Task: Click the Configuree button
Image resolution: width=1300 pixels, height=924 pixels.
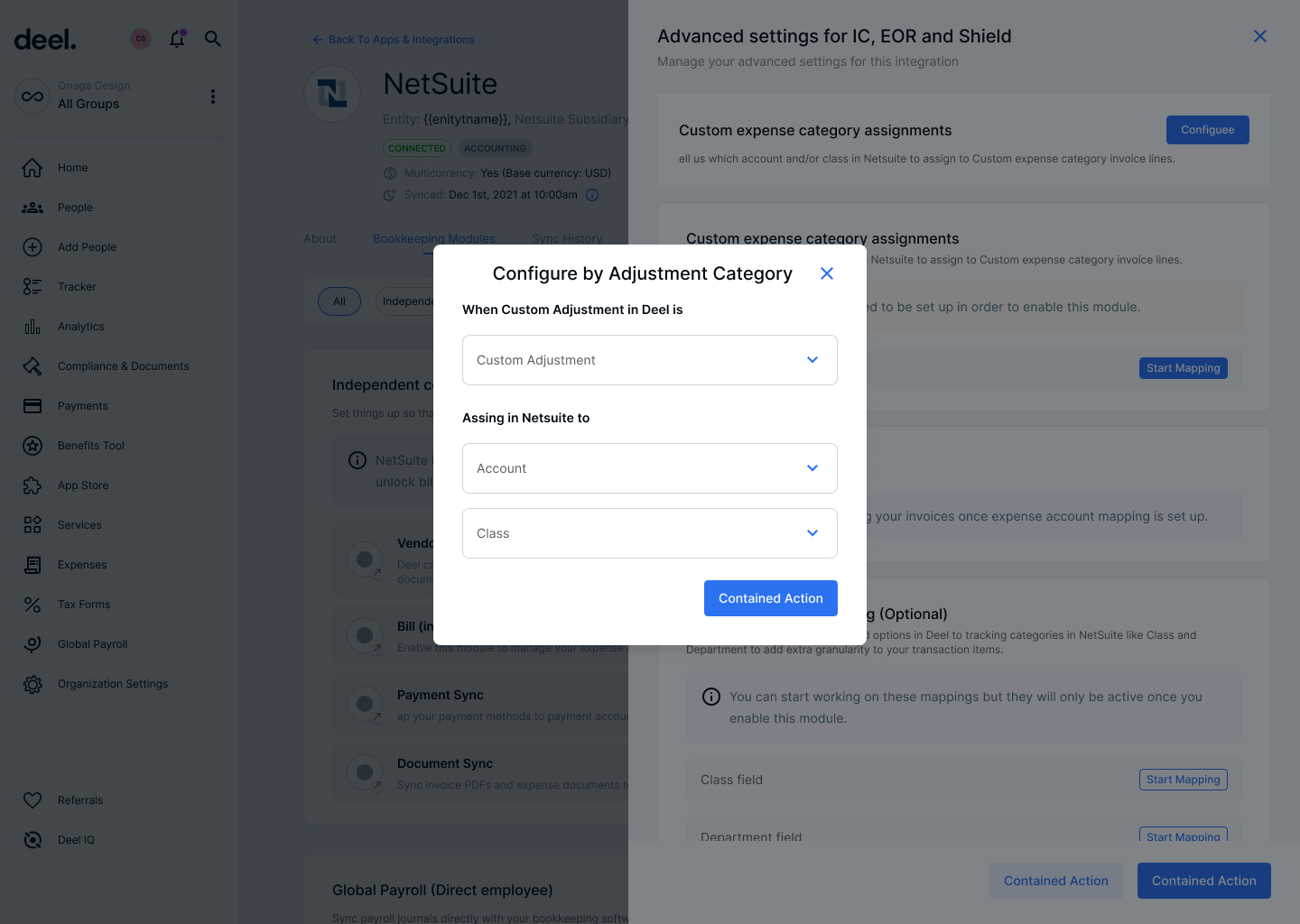Action: (1208, 130)
